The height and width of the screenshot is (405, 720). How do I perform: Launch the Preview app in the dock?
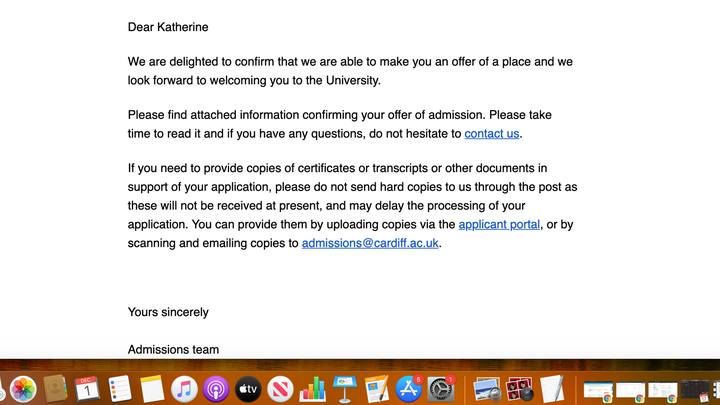coord(487,389)
